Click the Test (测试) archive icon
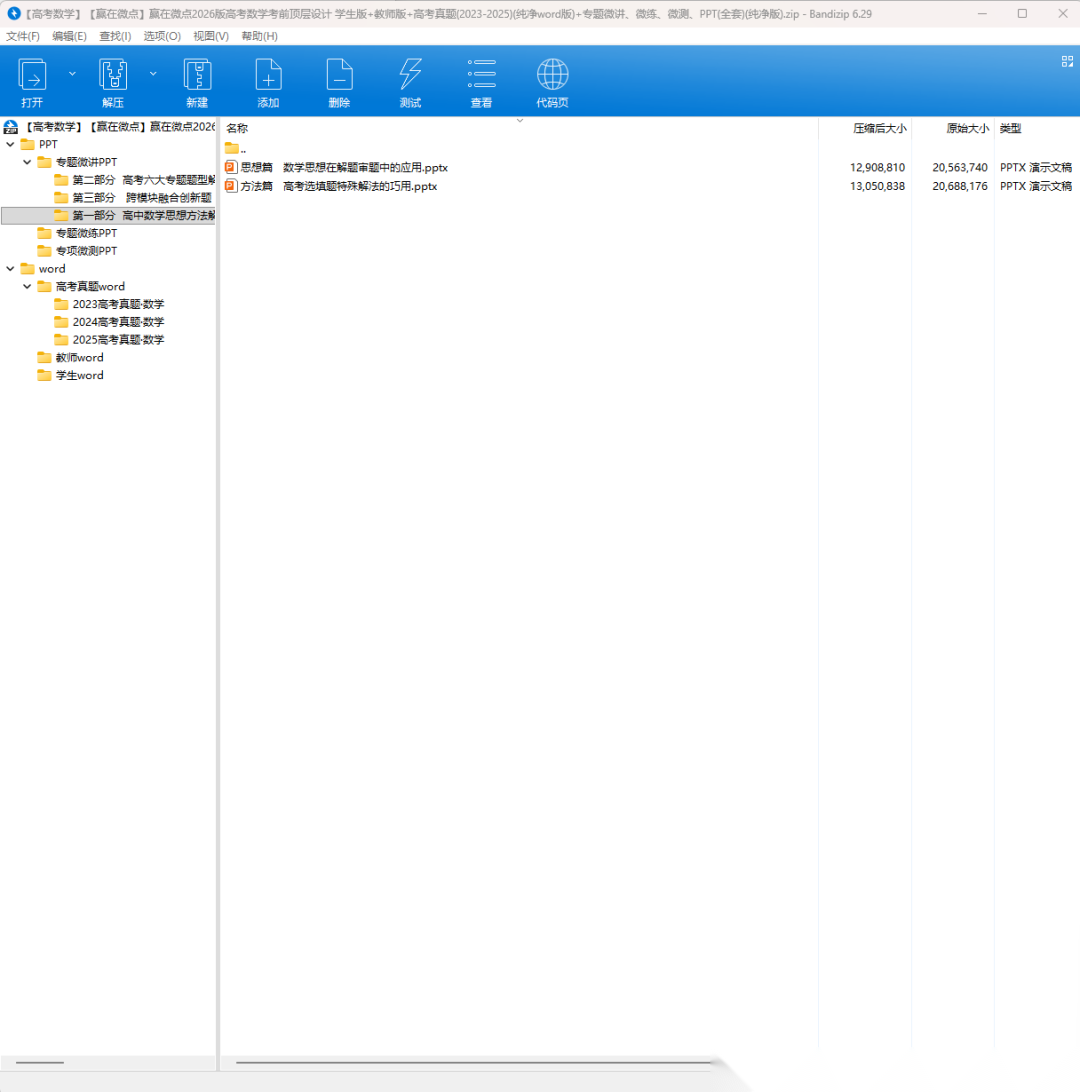 point(410,76)
